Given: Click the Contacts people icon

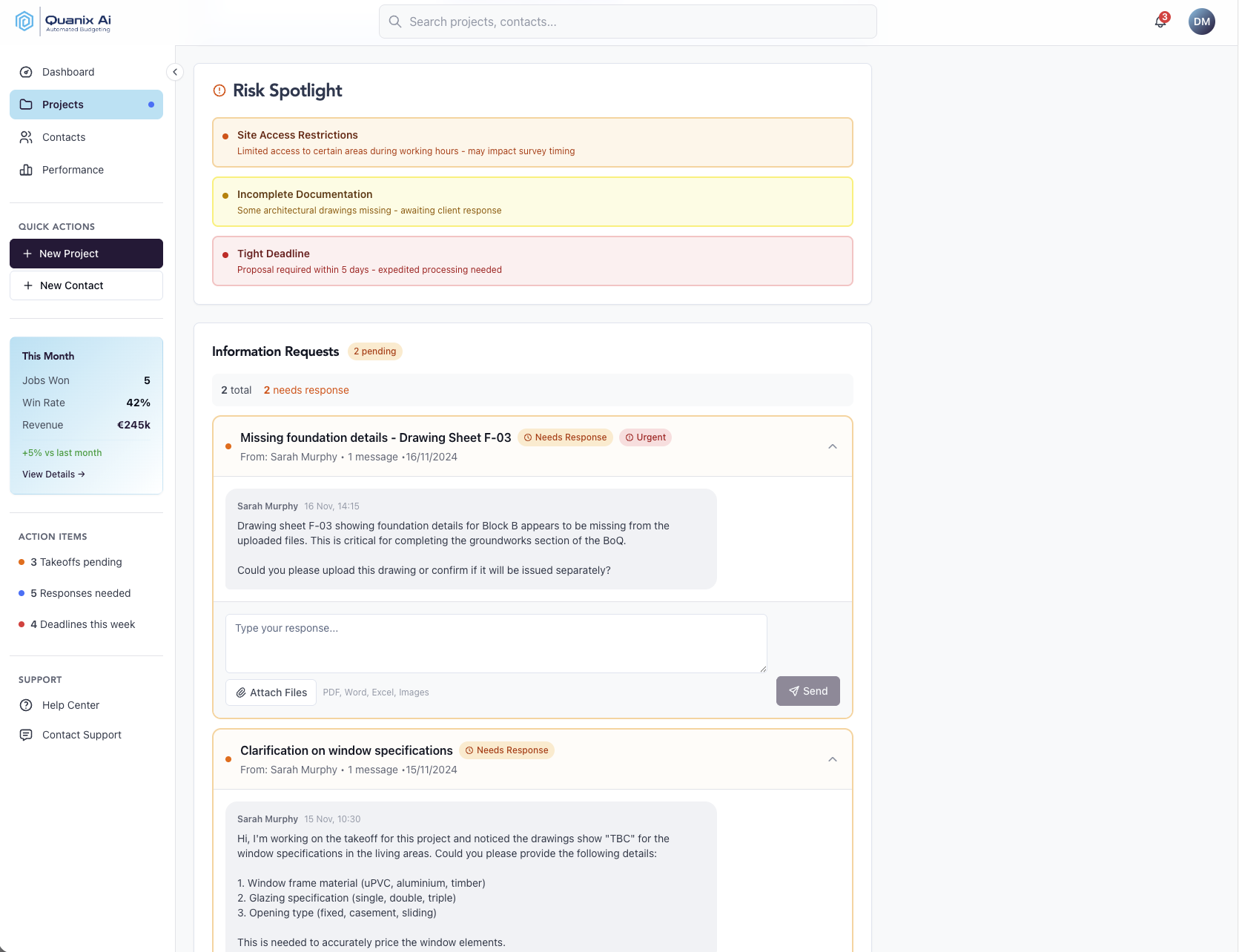Looking at the screenshot, I should 26,137.
